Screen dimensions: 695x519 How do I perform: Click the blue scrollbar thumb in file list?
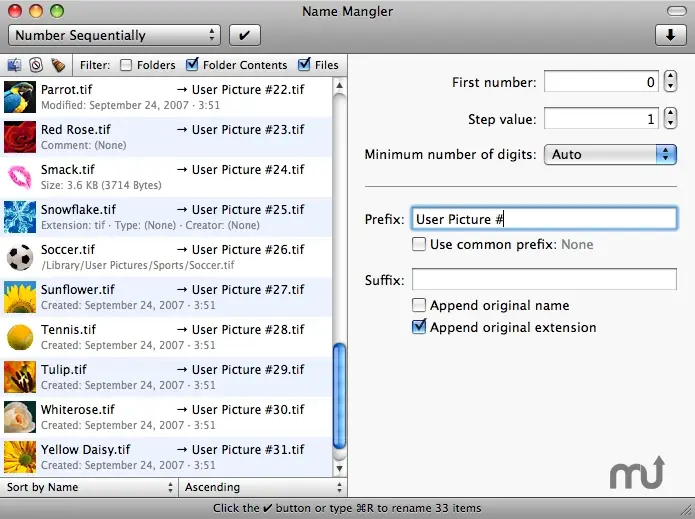click(339, 396)
